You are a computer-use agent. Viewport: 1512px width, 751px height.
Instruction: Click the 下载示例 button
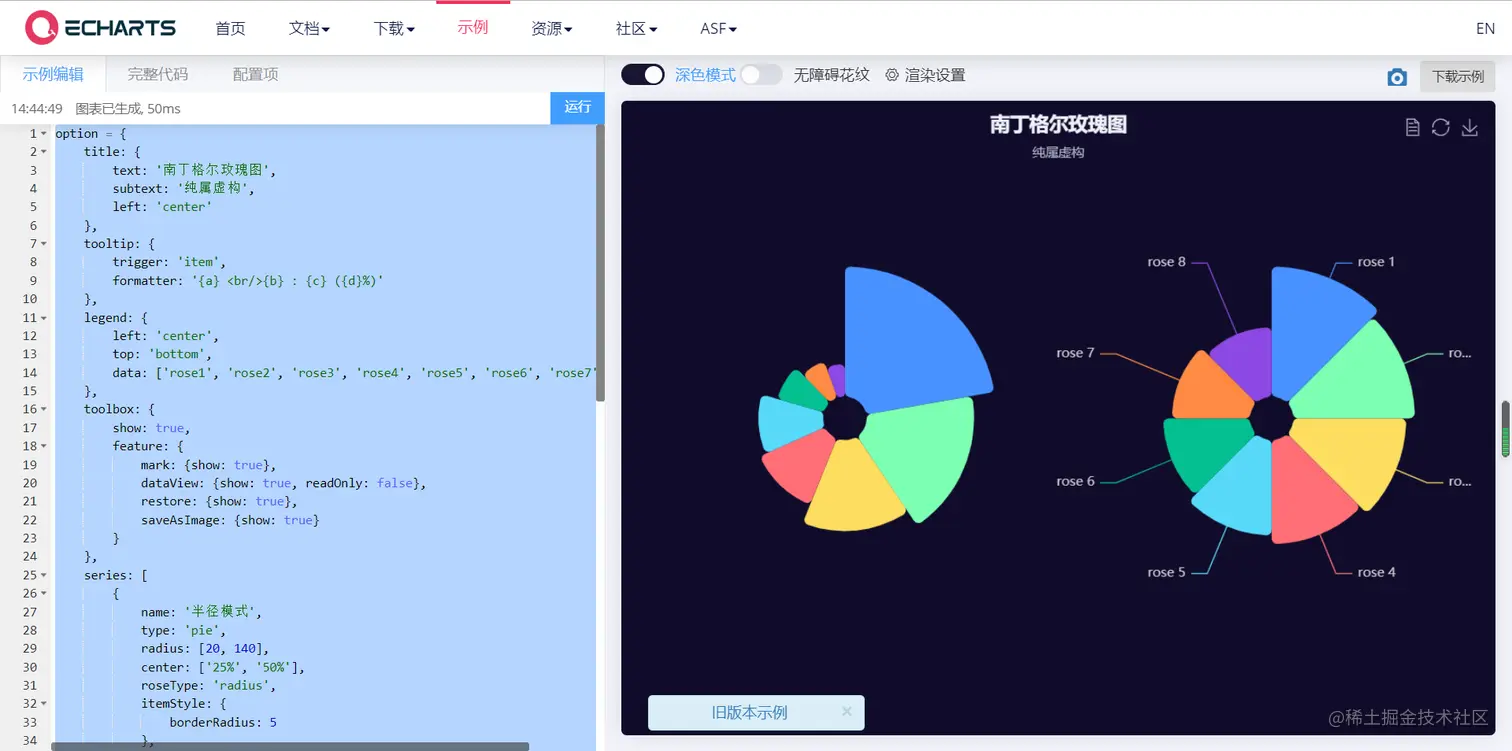[x=1458, y=76]
